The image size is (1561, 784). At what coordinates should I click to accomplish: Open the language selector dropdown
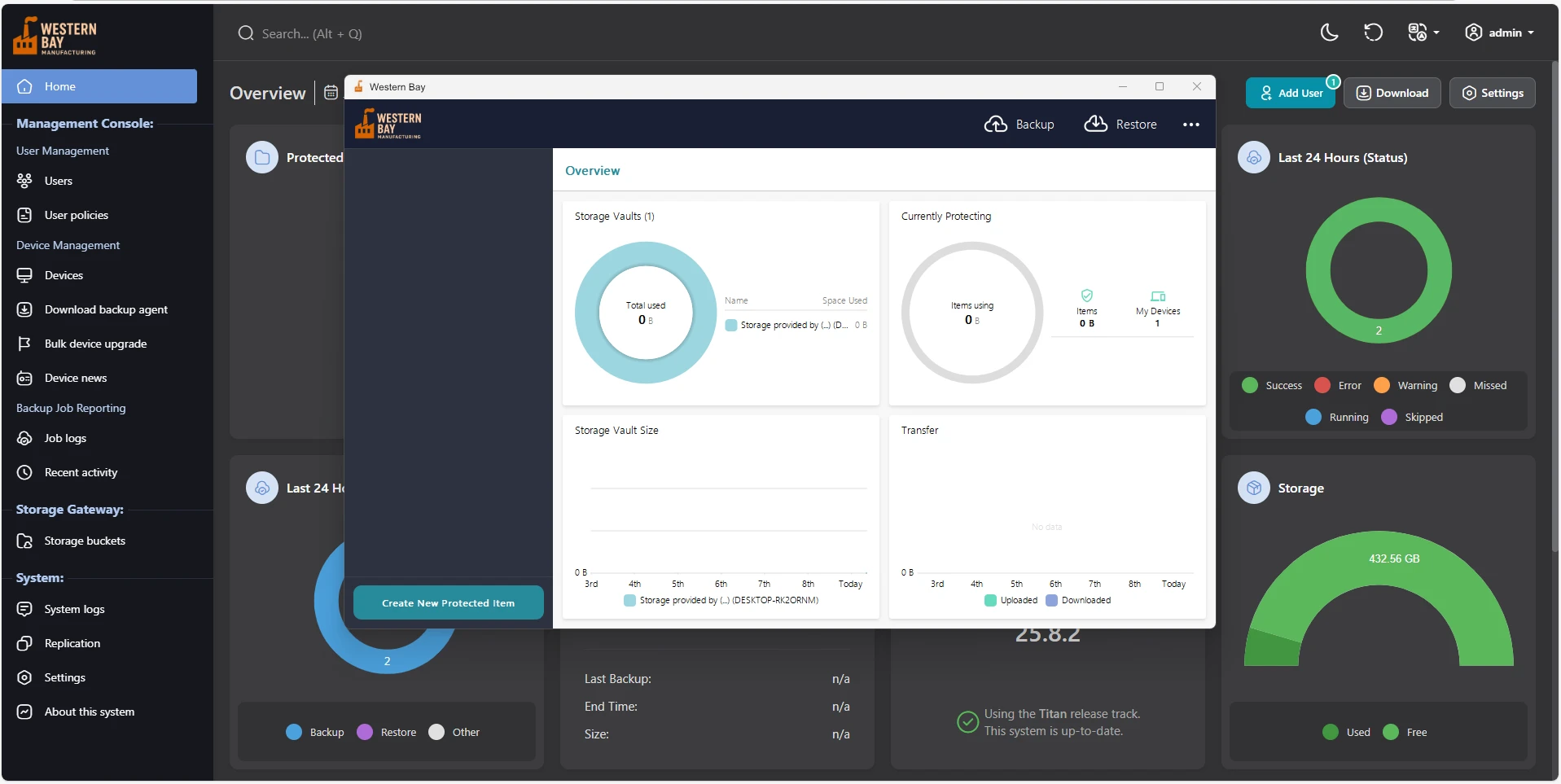pos(1423,33)
